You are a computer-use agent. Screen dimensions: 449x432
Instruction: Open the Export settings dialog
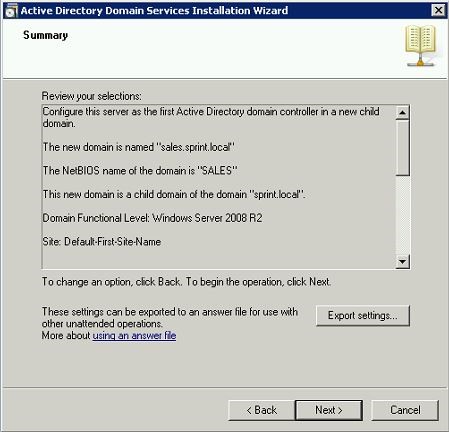(x=363, y=315)
